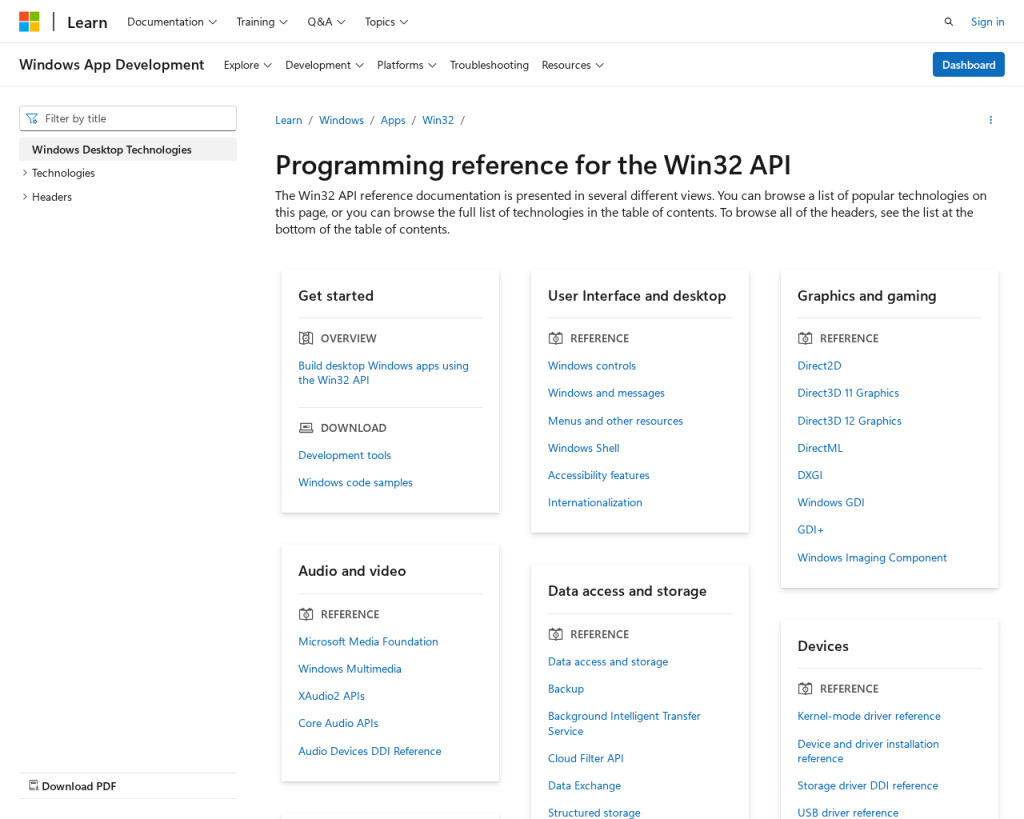Screen dimensions: 1024x819
Task: Open the Dashboard button
Action: (x=968, y=65)
